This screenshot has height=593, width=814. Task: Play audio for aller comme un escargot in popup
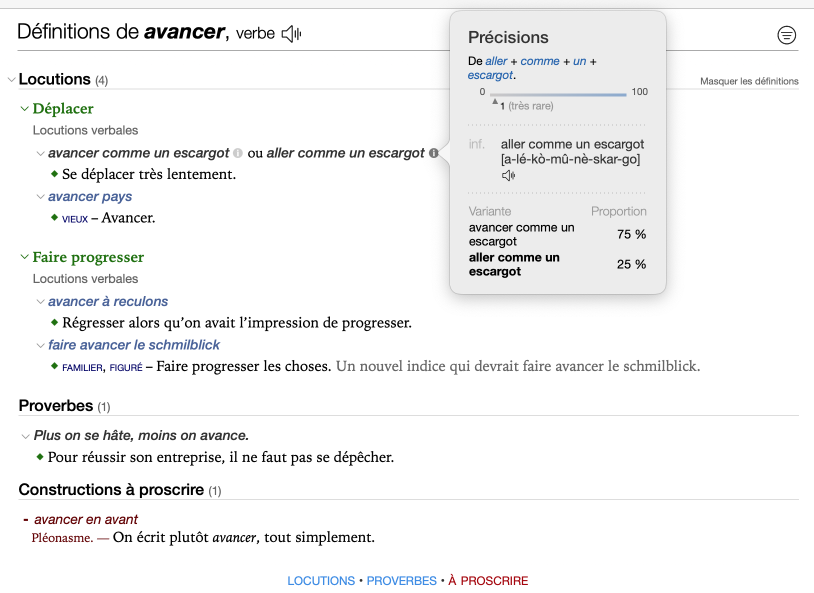509,176
